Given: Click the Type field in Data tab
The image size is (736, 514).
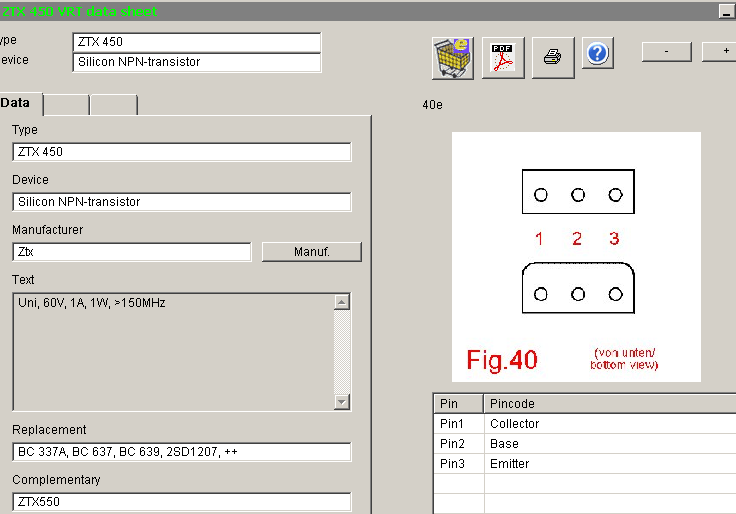Looking at the screenshot, I should [182, 152].
